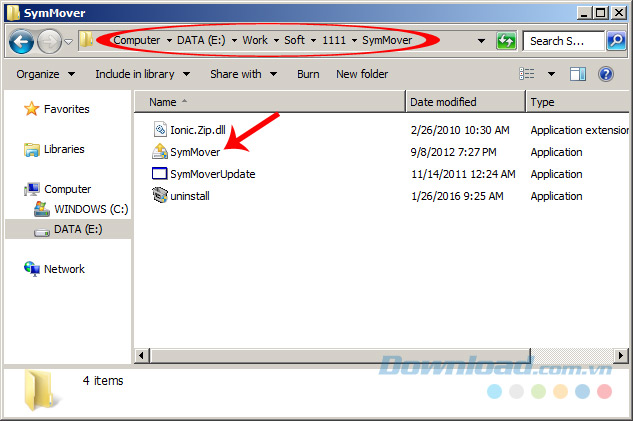Open the address bar history dropdown arrow

point(481,41)
